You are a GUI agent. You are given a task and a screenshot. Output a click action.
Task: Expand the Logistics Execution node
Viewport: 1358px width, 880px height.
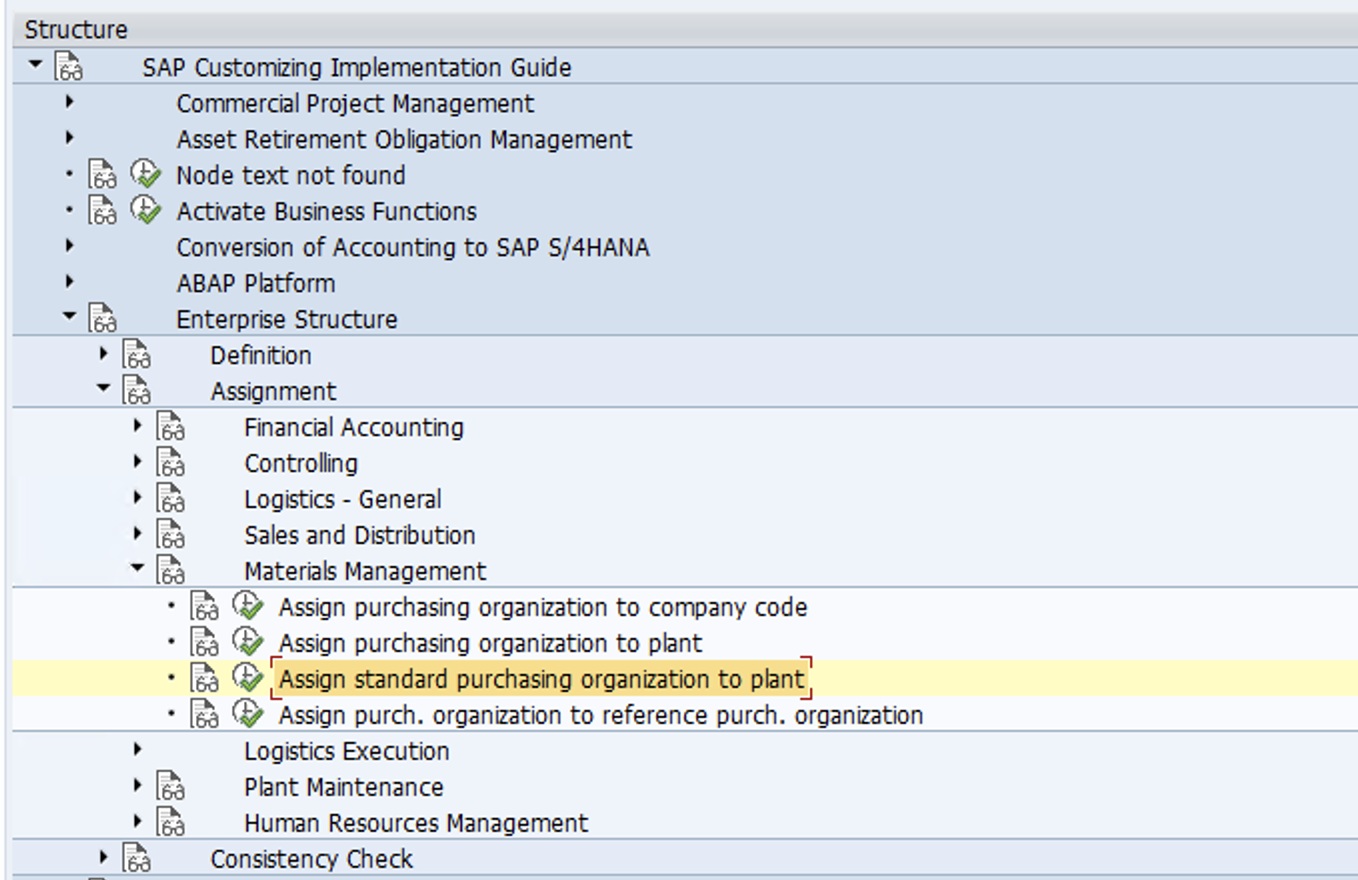click(x=138, y=749)
